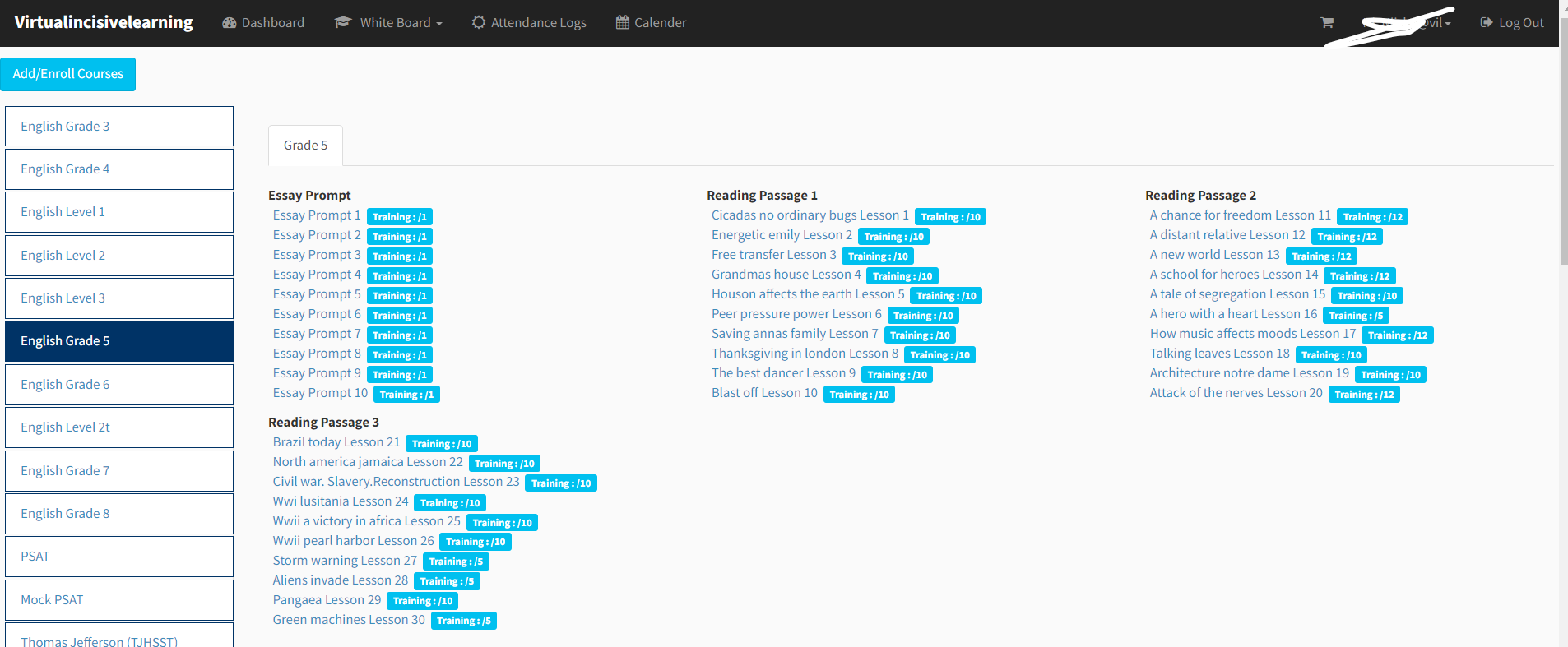
Task: Select the Grade 5 tab
Action: (x=305, y=146)
